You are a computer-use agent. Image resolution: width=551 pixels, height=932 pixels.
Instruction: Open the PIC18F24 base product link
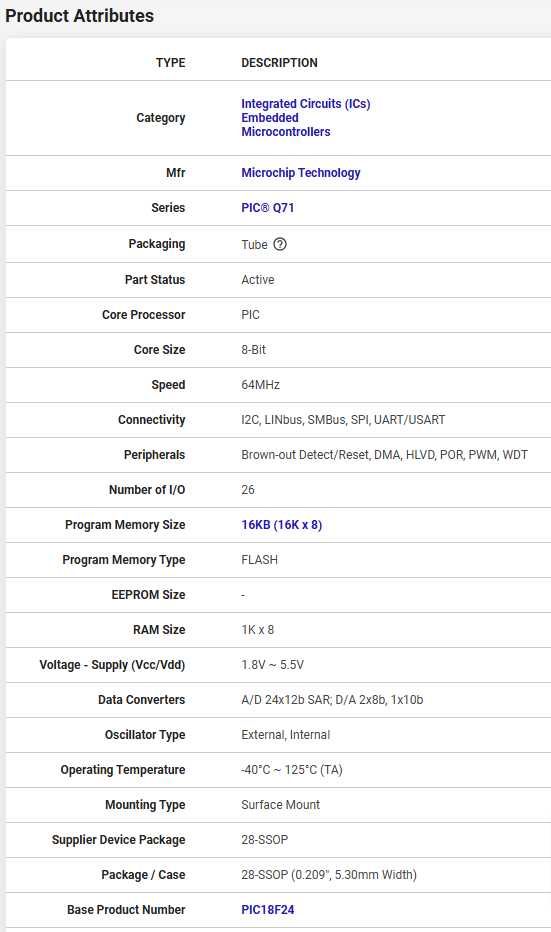tap(267, 909)
